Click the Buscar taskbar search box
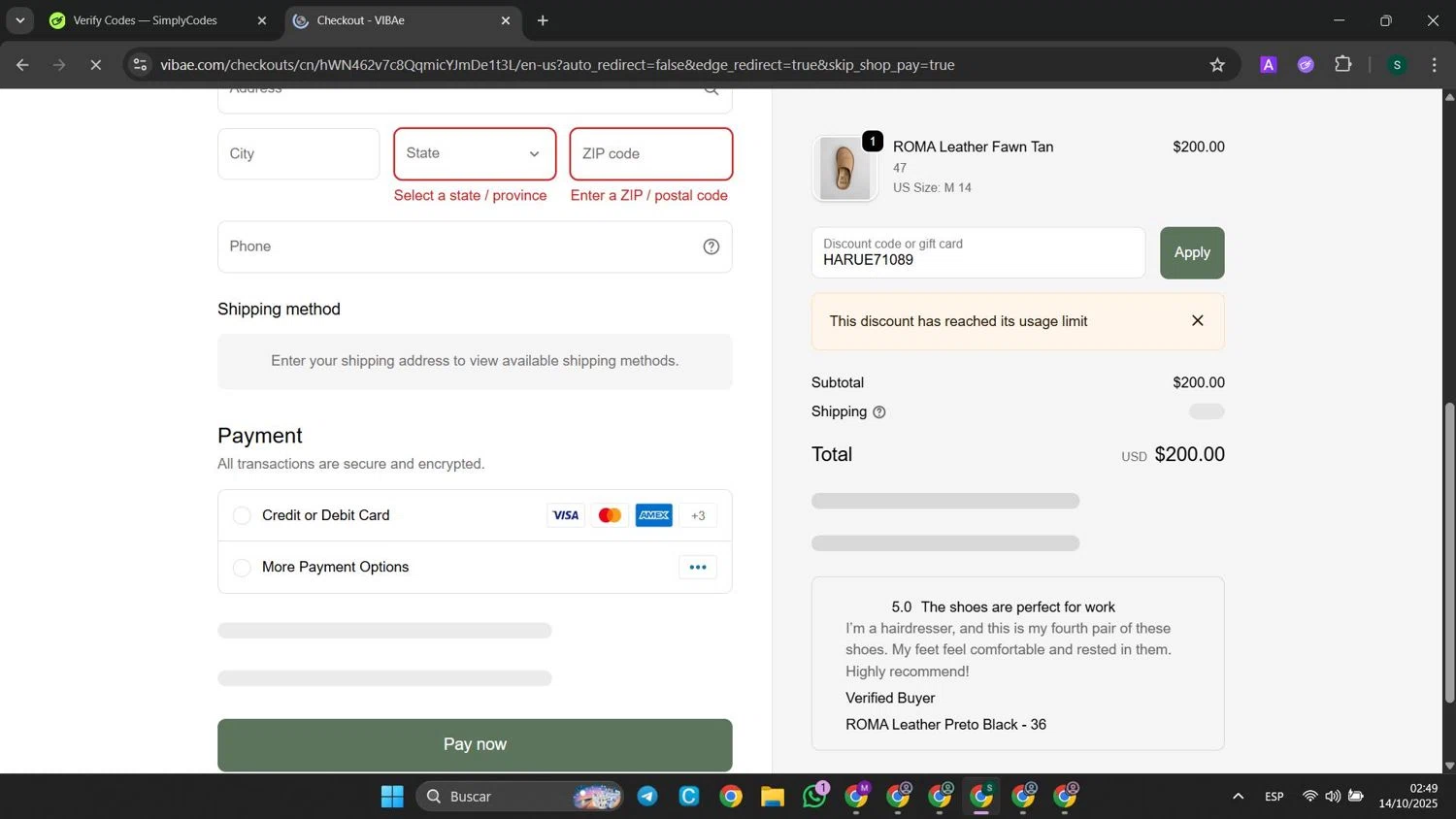This screenshot has height=819, width=1456. (519, 797)
